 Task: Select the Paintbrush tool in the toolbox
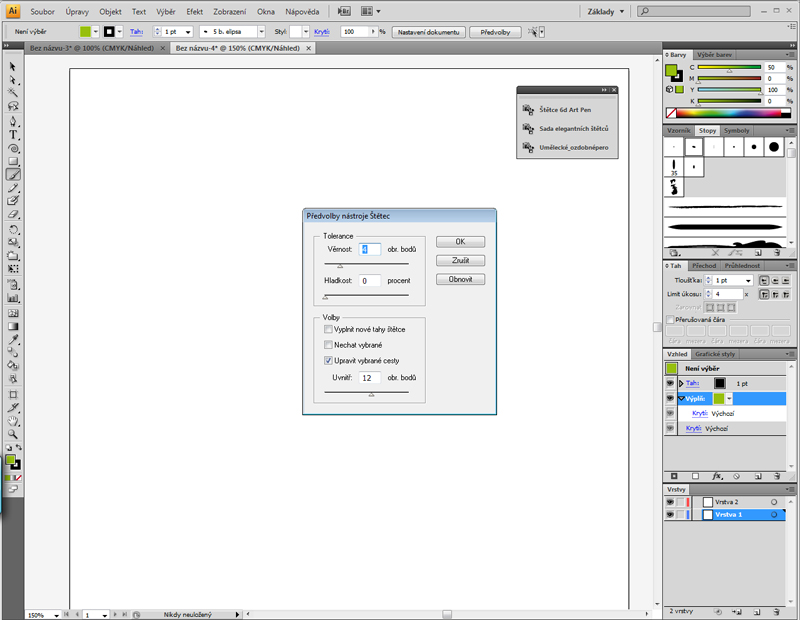pyautogui.click(x=14, y=174)
